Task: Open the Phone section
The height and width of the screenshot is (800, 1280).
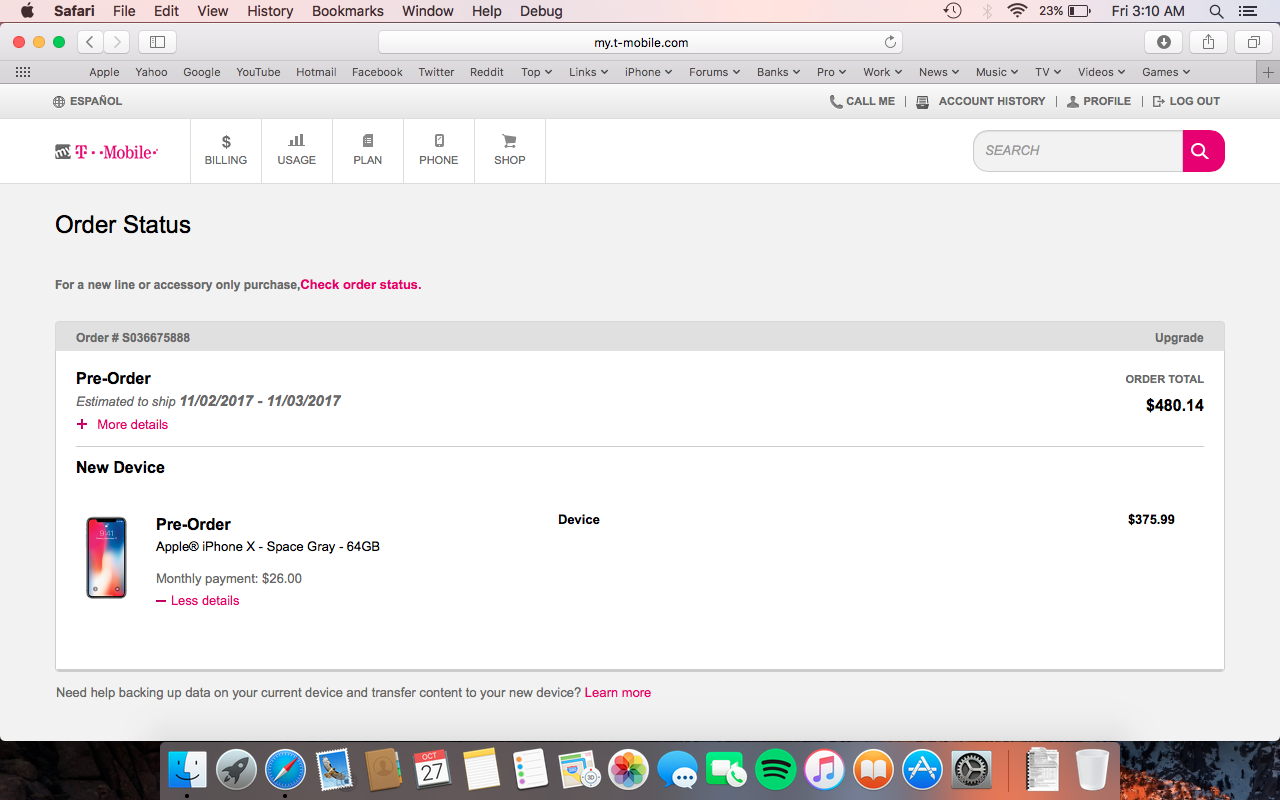Action: [439, 151]
